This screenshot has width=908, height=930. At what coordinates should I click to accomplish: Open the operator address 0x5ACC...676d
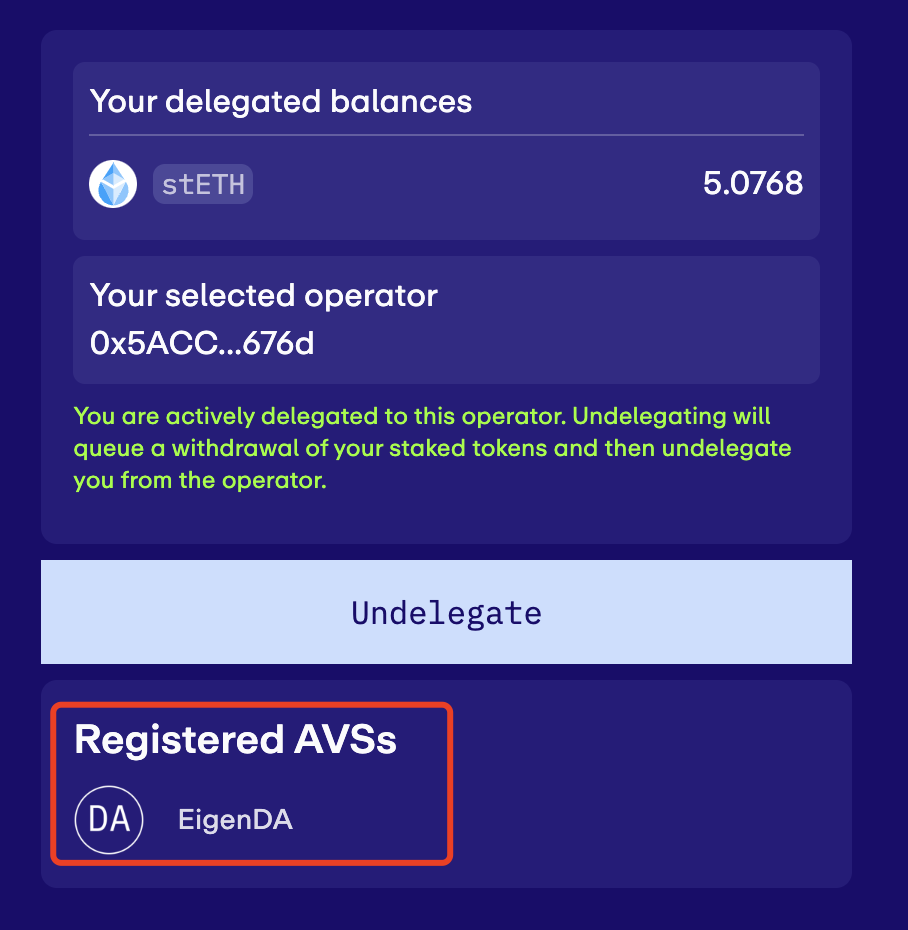click(202, 343)
